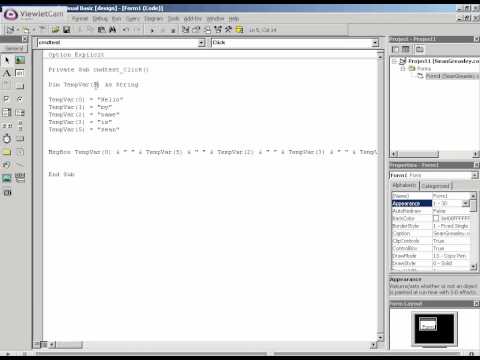Open the procedure dropdown showing Click

[x=375, y=43]
